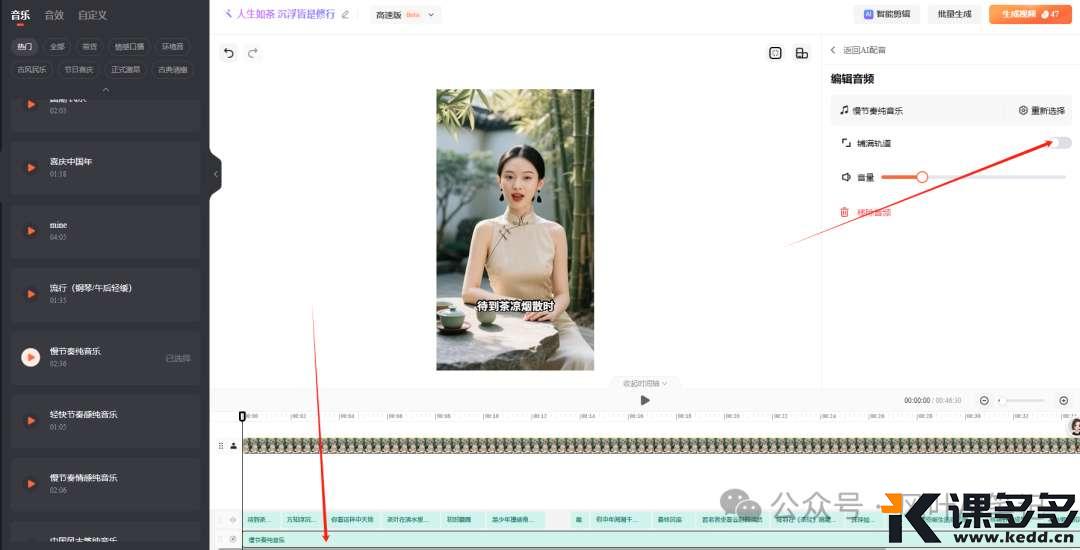Click the zoom out timeline icon
This screenshot has width=1080, height=550.
984,400
